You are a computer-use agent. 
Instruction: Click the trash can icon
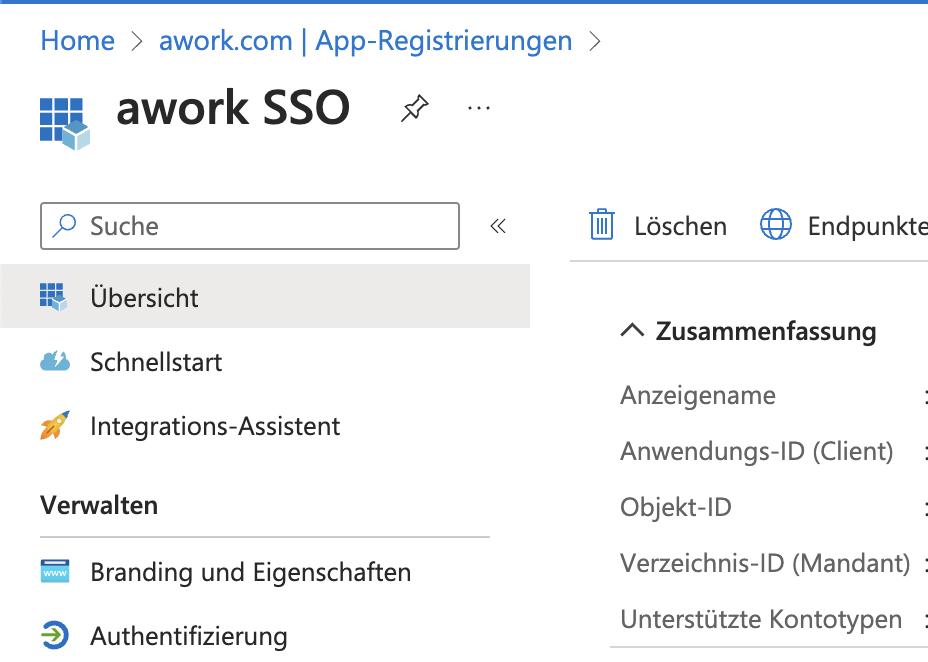[601, 225]
